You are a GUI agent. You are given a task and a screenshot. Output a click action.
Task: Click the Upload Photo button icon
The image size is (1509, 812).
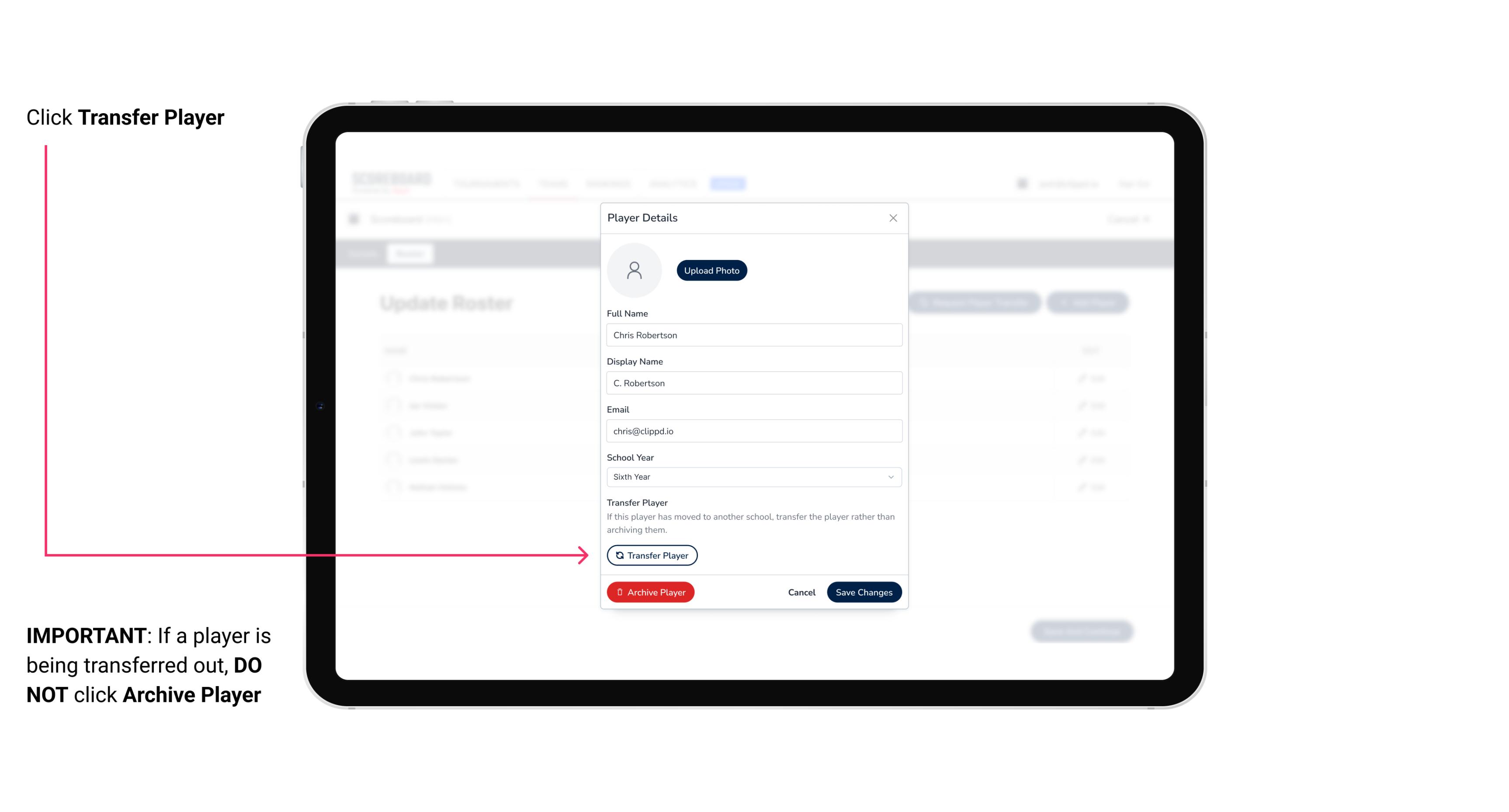(711, 270)
